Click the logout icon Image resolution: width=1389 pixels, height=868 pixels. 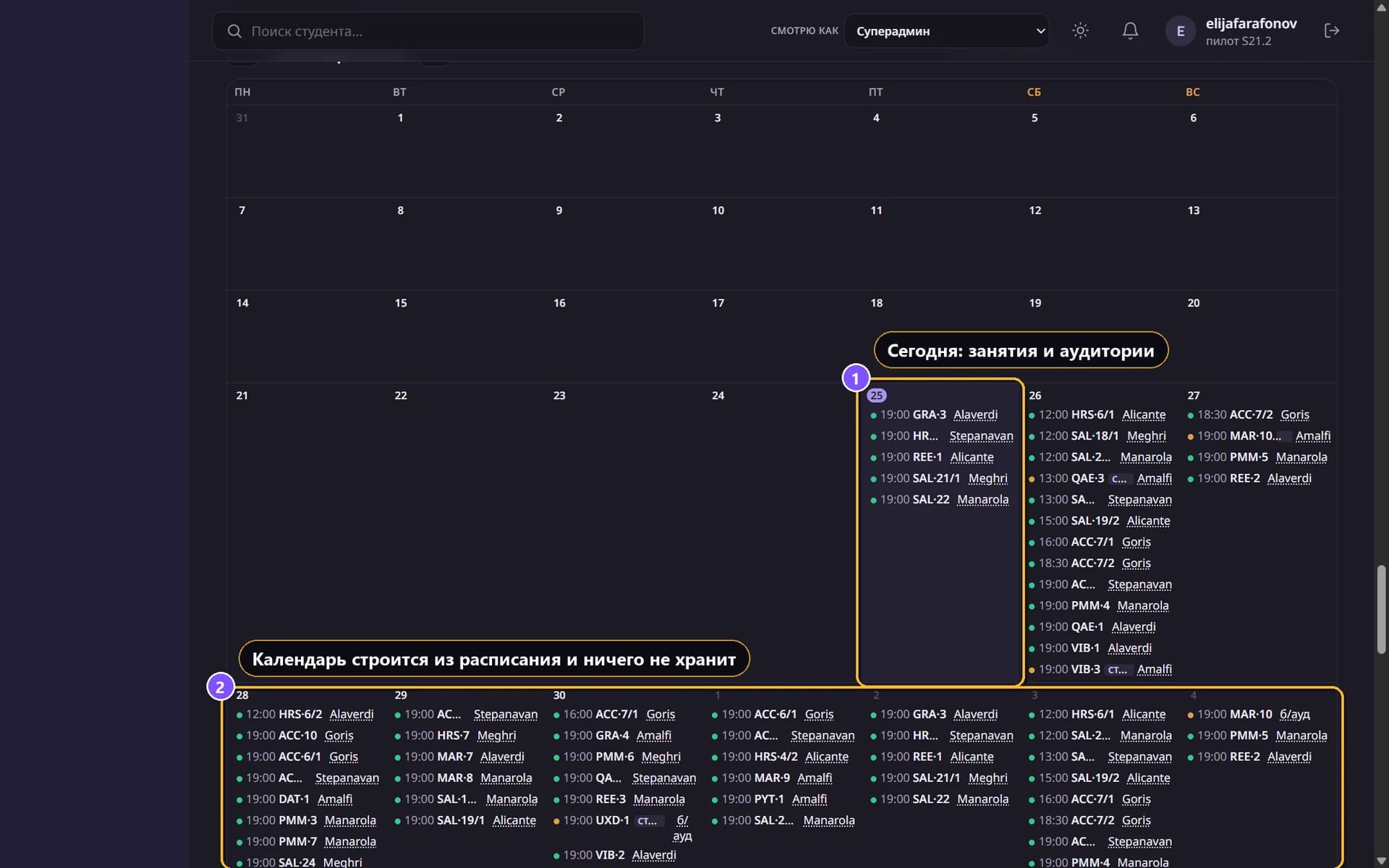click(x=1331, y=30)
